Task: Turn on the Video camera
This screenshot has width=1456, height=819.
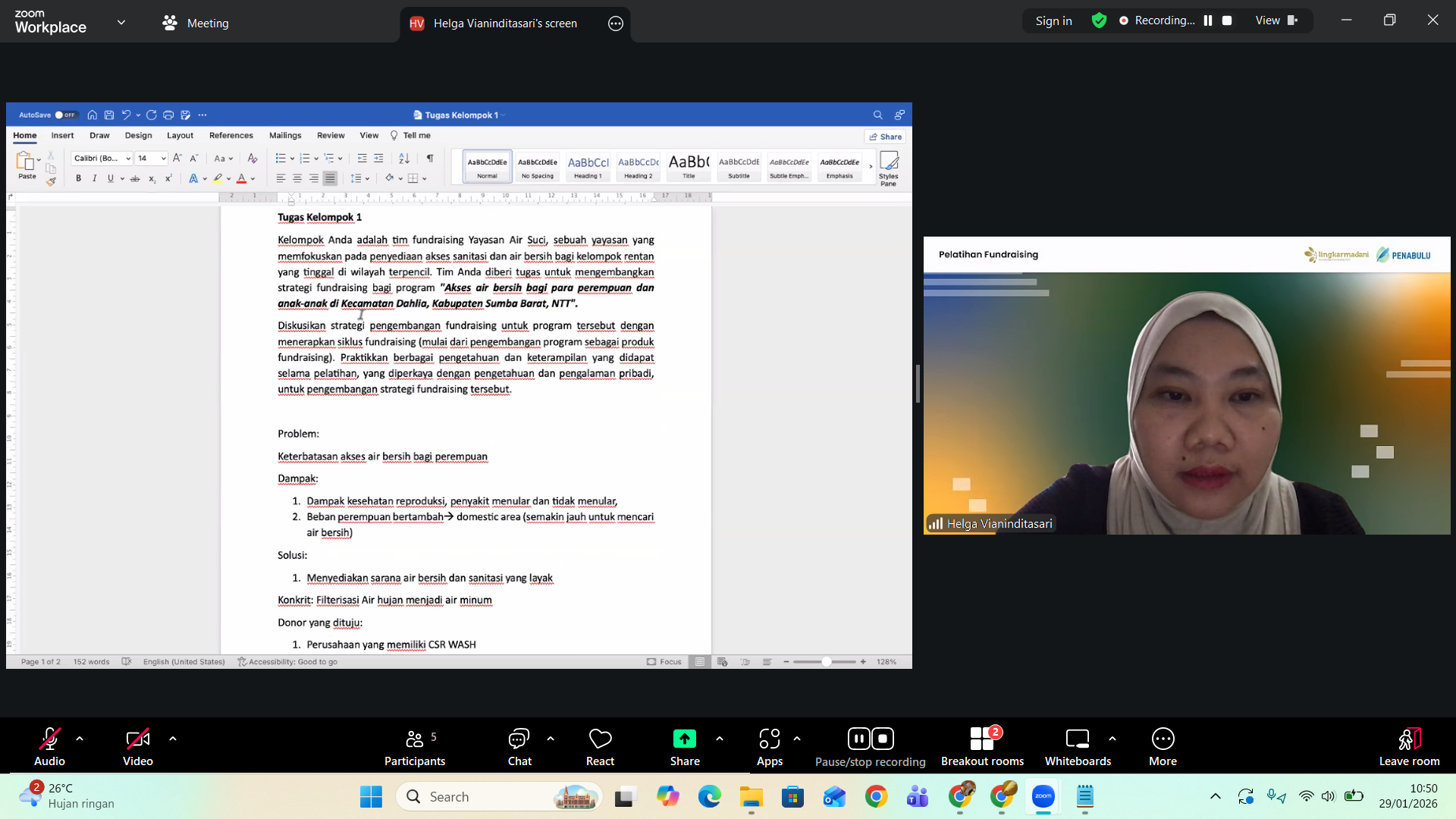Action: click(137, 746)
